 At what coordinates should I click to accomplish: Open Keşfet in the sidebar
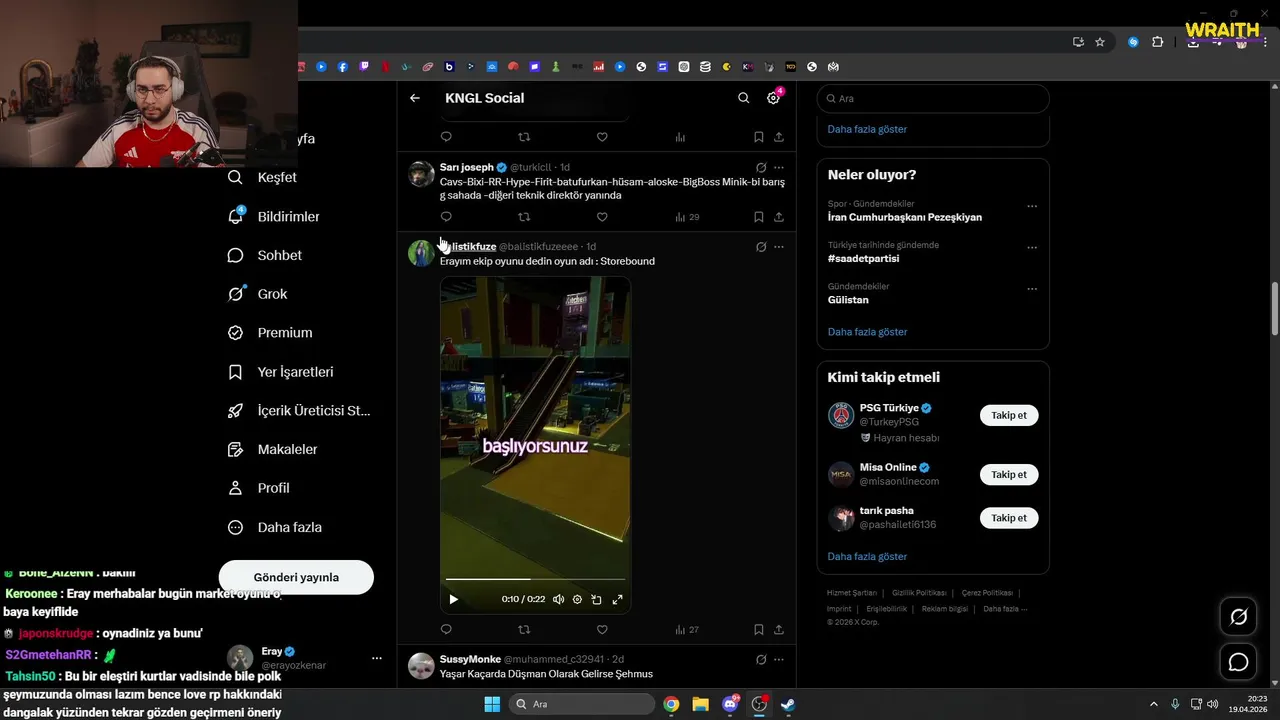point(263,177)
